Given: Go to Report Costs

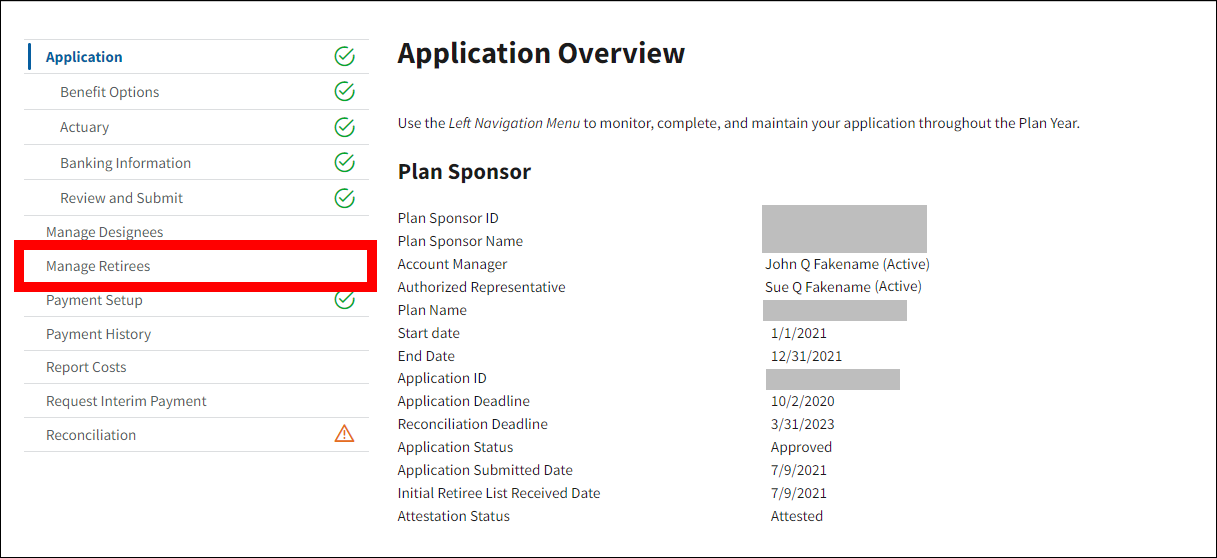Looking at the screenshot, I should point(86,367).
